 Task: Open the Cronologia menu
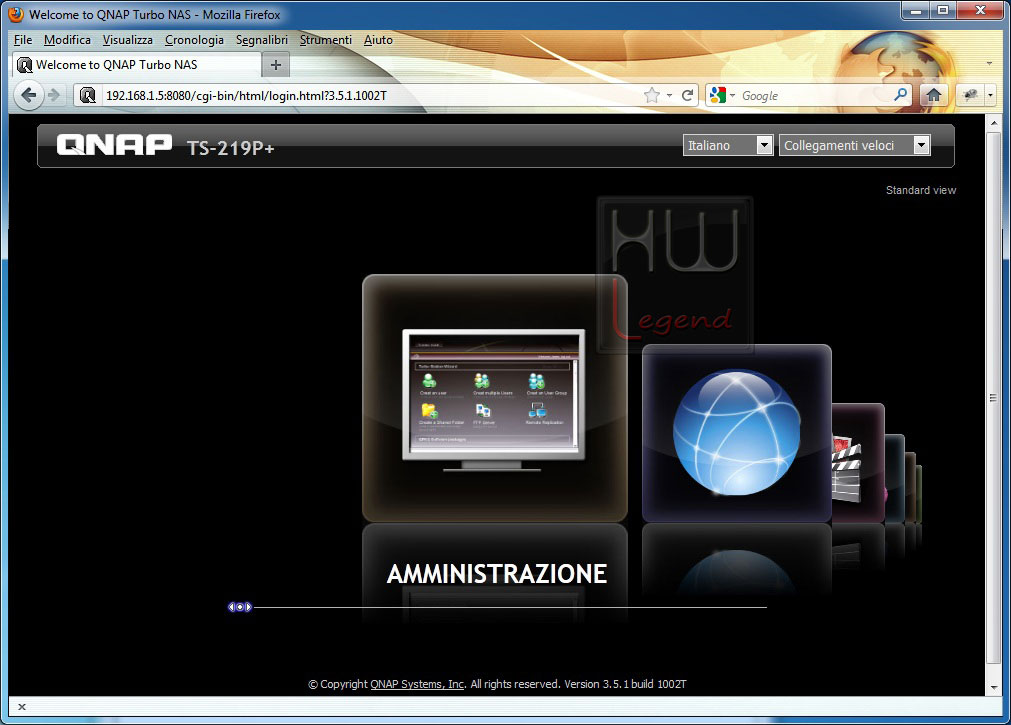click(194, 40)
